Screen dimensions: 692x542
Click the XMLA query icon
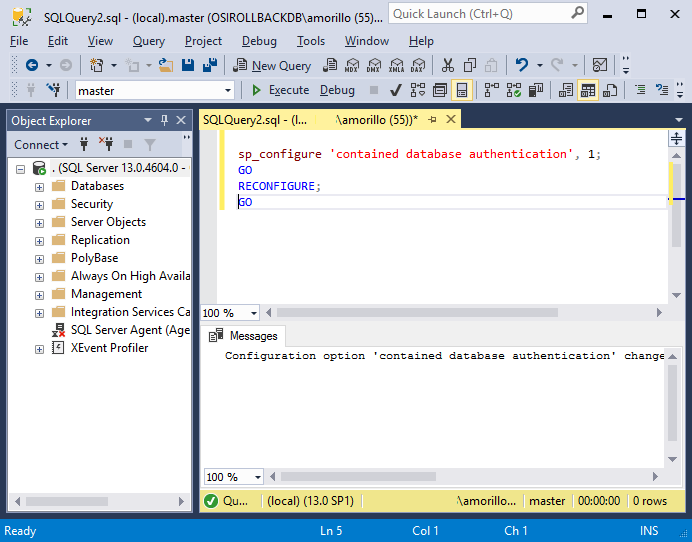[x=396, y=65]
